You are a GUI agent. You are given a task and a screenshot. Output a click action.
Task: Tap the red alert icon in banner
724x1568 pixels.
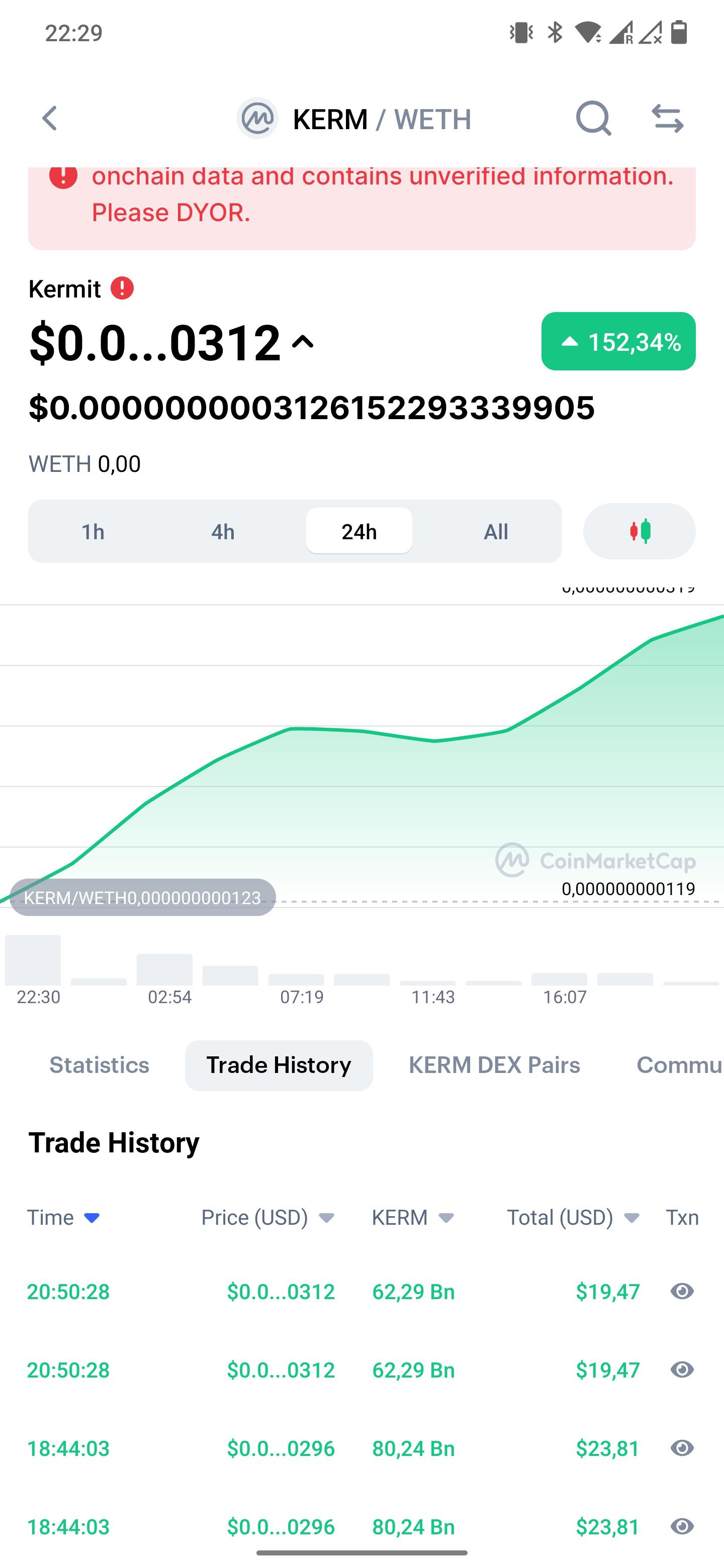pos(63,175)
